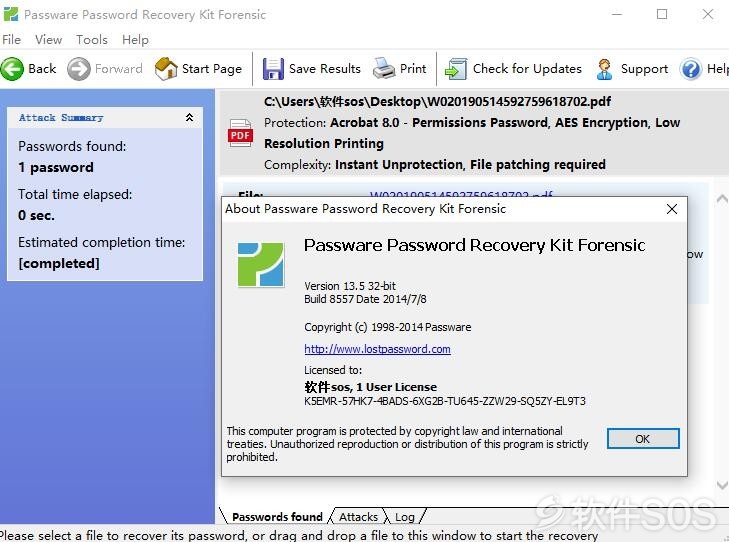Image resolution: width=729 pixels, height=542 pixels.
Task: Click the Passware title bar app icon
Action: pyautogui.click(x=11, y=14)
